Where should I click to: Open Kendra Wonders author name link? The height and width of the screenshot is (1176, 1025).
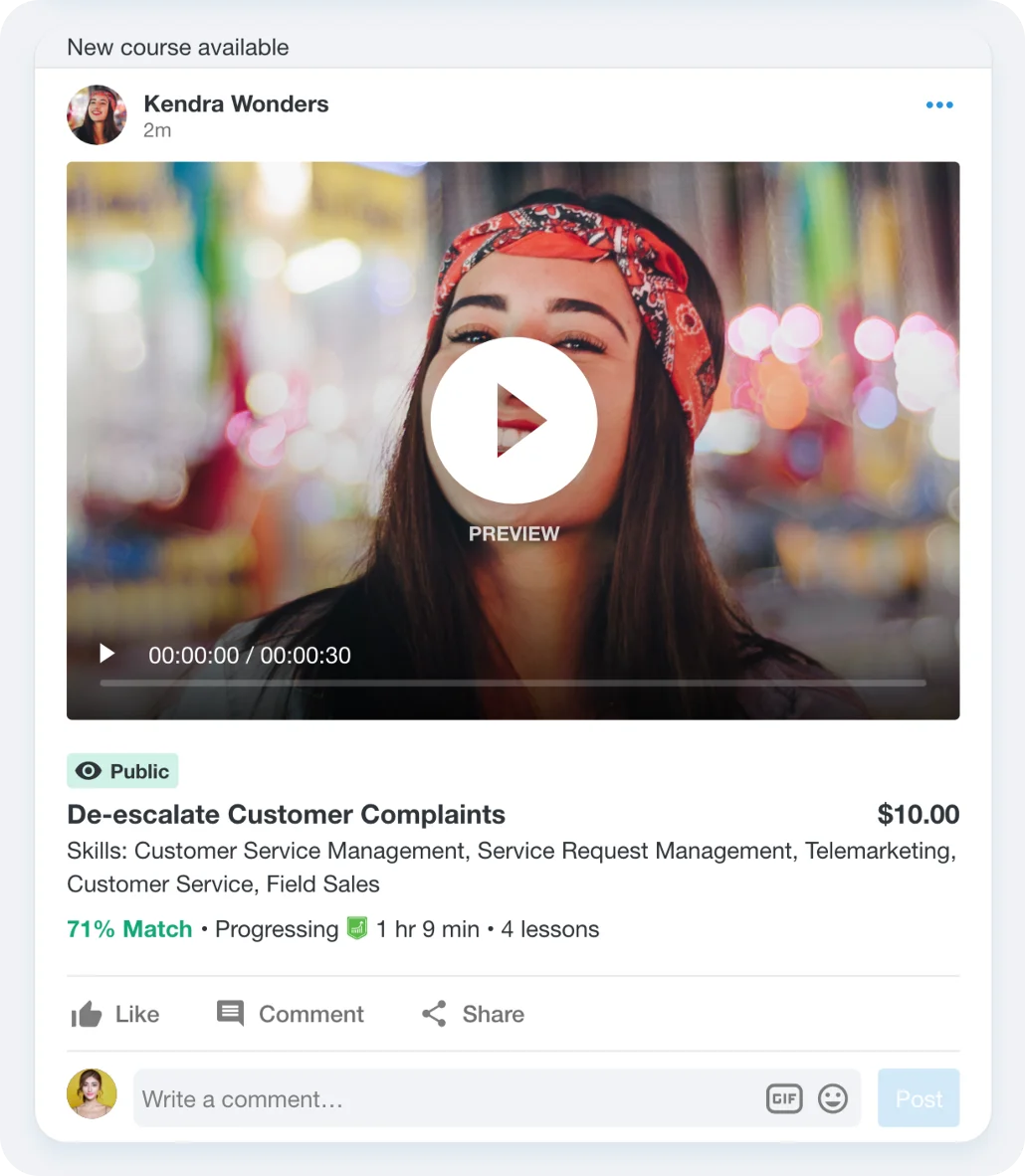(236, 103)
